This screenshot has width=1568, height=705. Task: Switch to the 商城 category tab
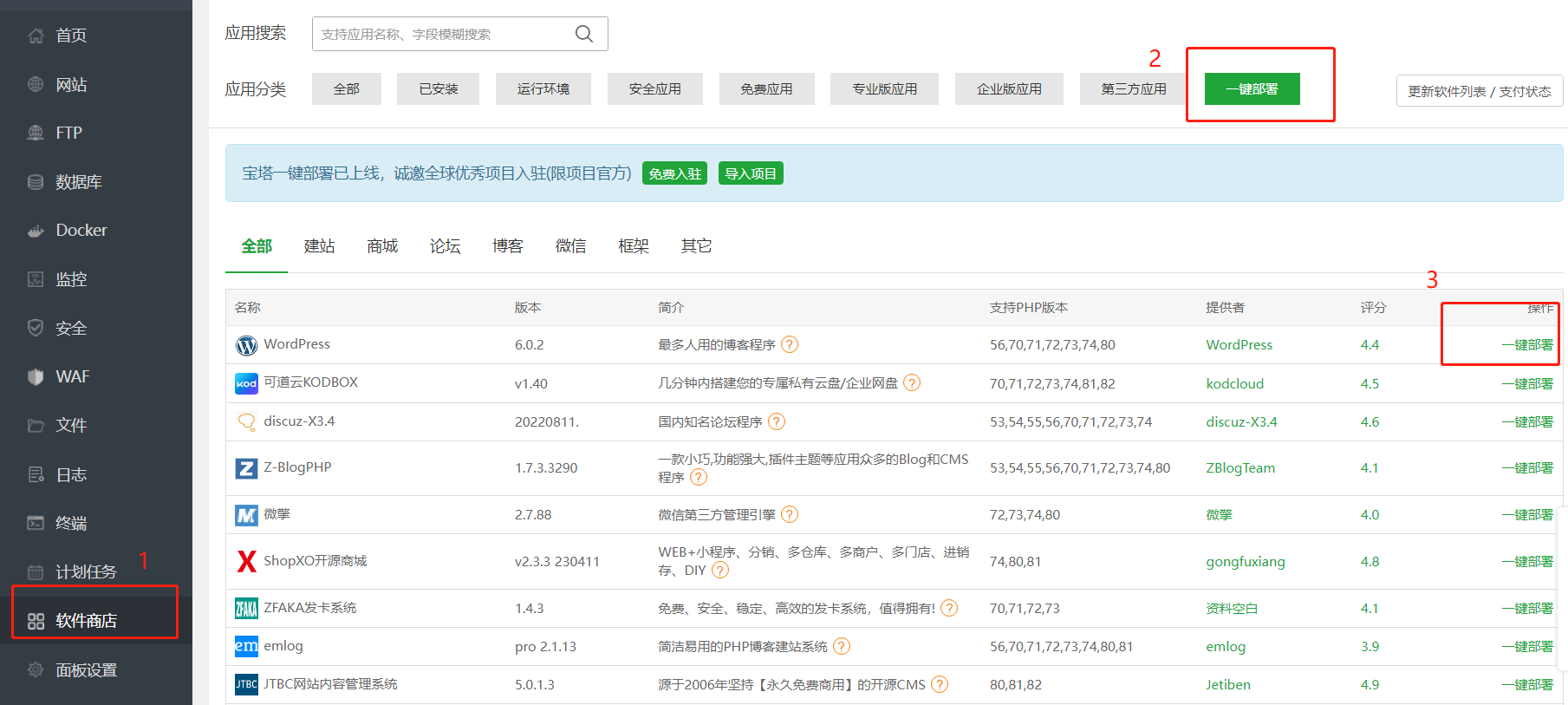pyautogui.click(x=382, y=246)
